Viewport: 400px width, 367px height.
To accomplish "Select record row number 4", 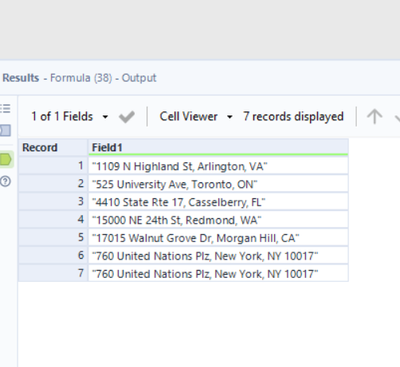I will click(x=53, y=220).
